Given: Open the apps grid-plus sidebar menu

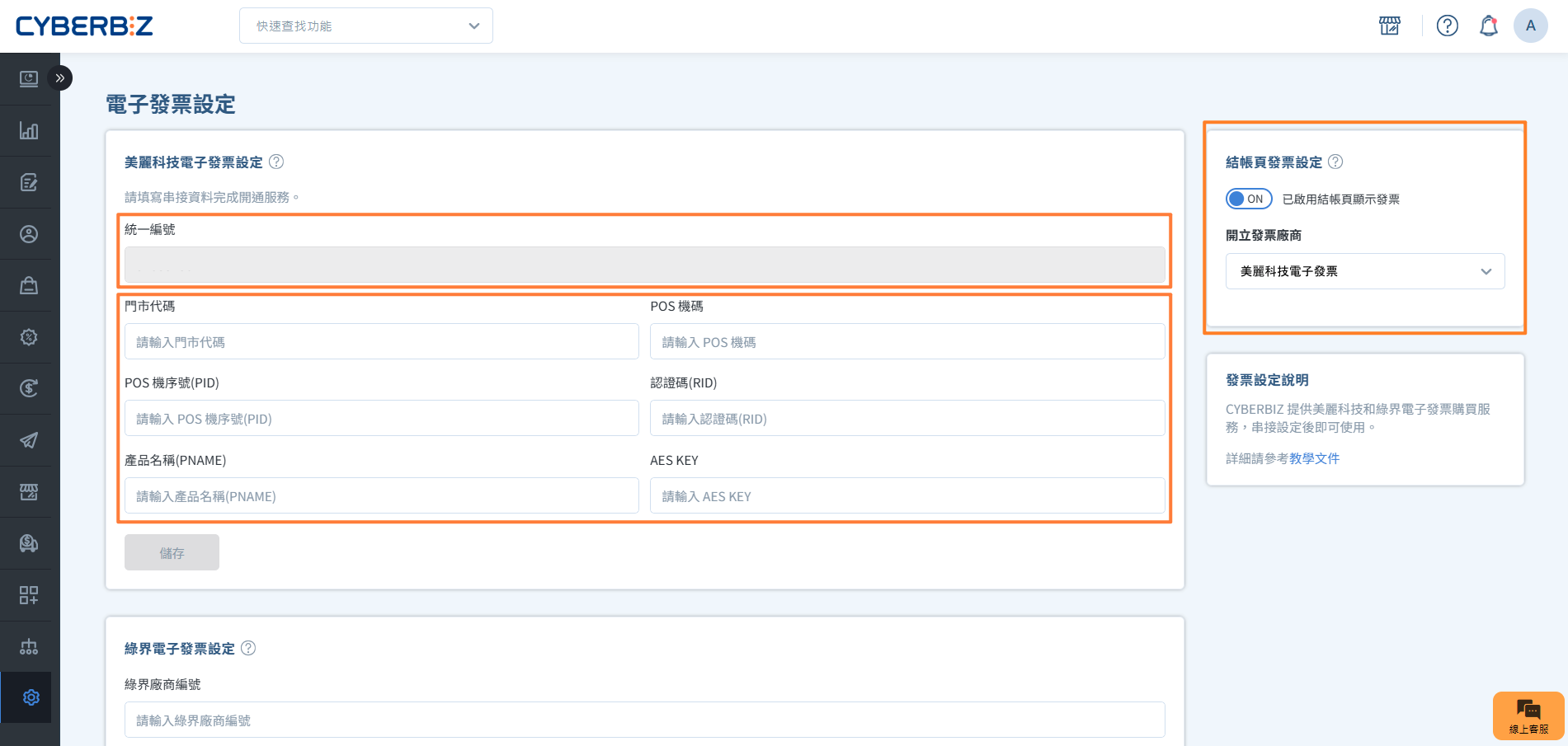Looking at the screenshot, I should 29,595.
